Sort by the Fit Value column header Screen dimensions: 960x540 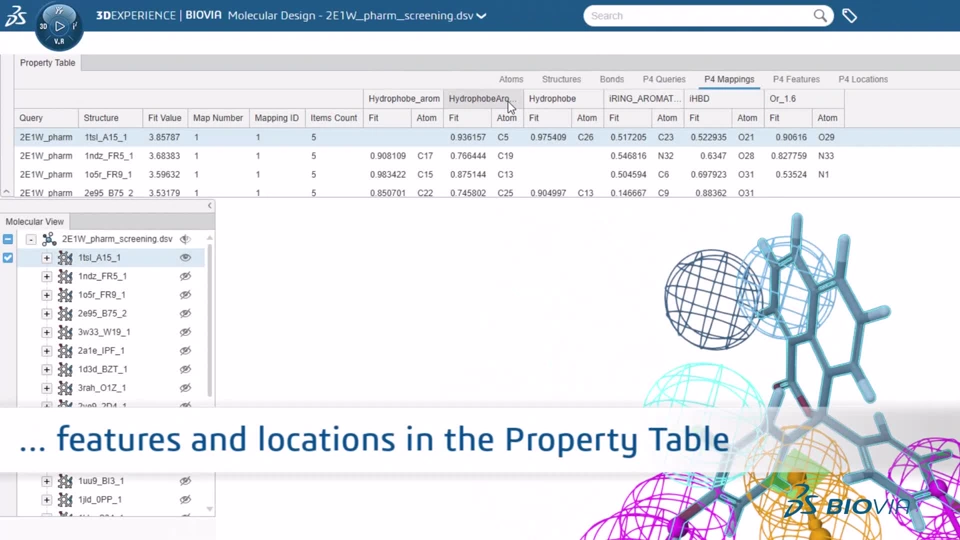pos(165,118)
